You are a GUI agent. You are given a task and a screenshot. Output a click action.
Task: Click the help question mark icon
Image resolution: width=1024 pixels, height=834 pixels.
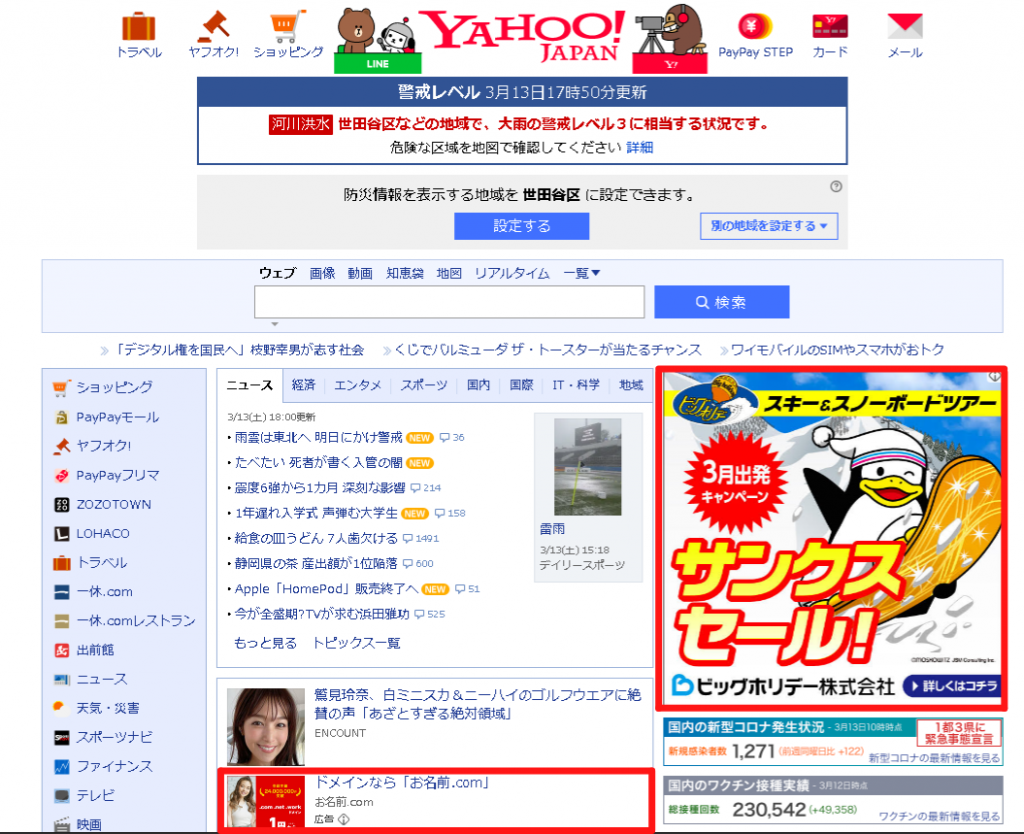tap(835, 187)
